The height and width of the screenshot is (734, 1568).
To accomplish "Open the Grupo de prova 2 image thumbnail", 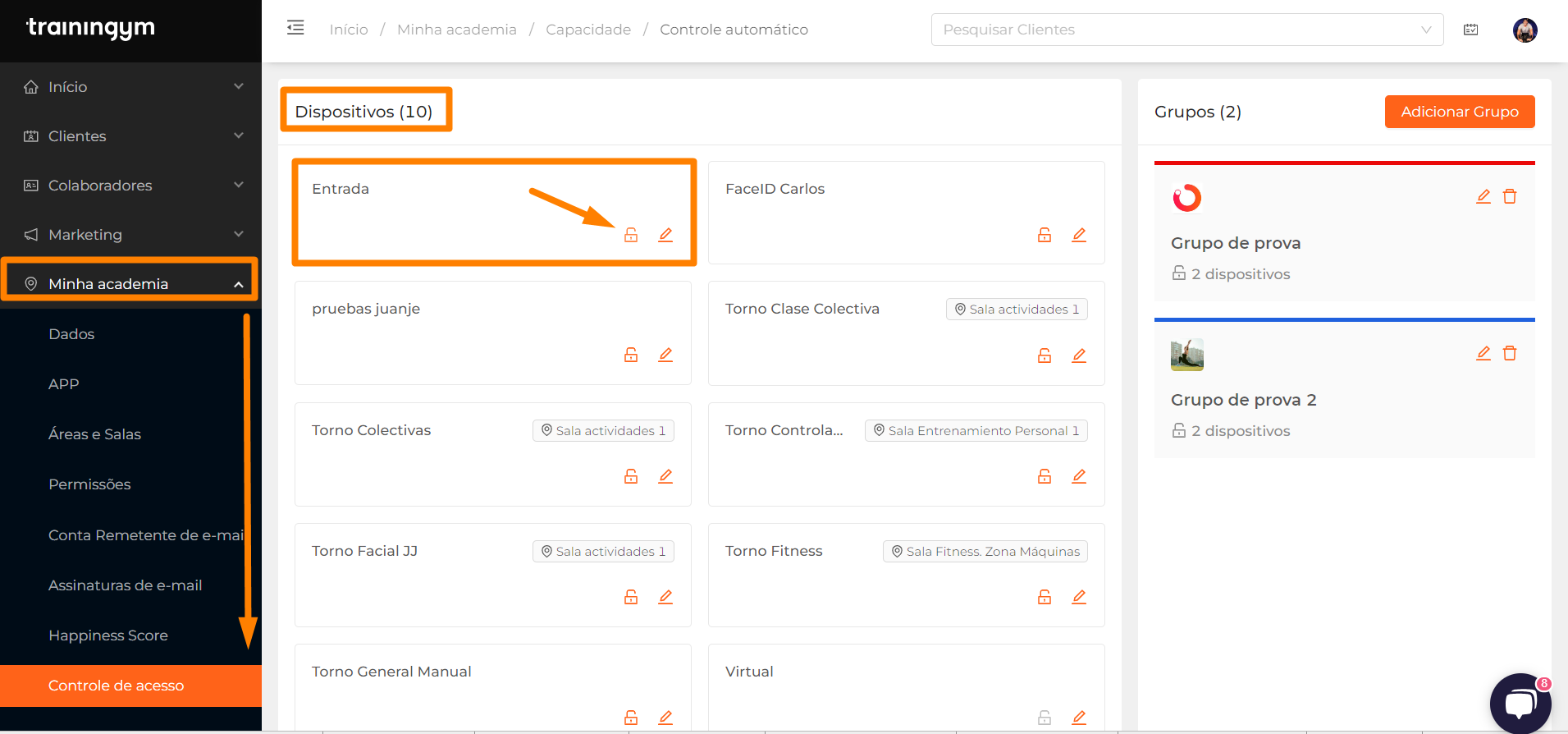I will (x=1186, y=355).
